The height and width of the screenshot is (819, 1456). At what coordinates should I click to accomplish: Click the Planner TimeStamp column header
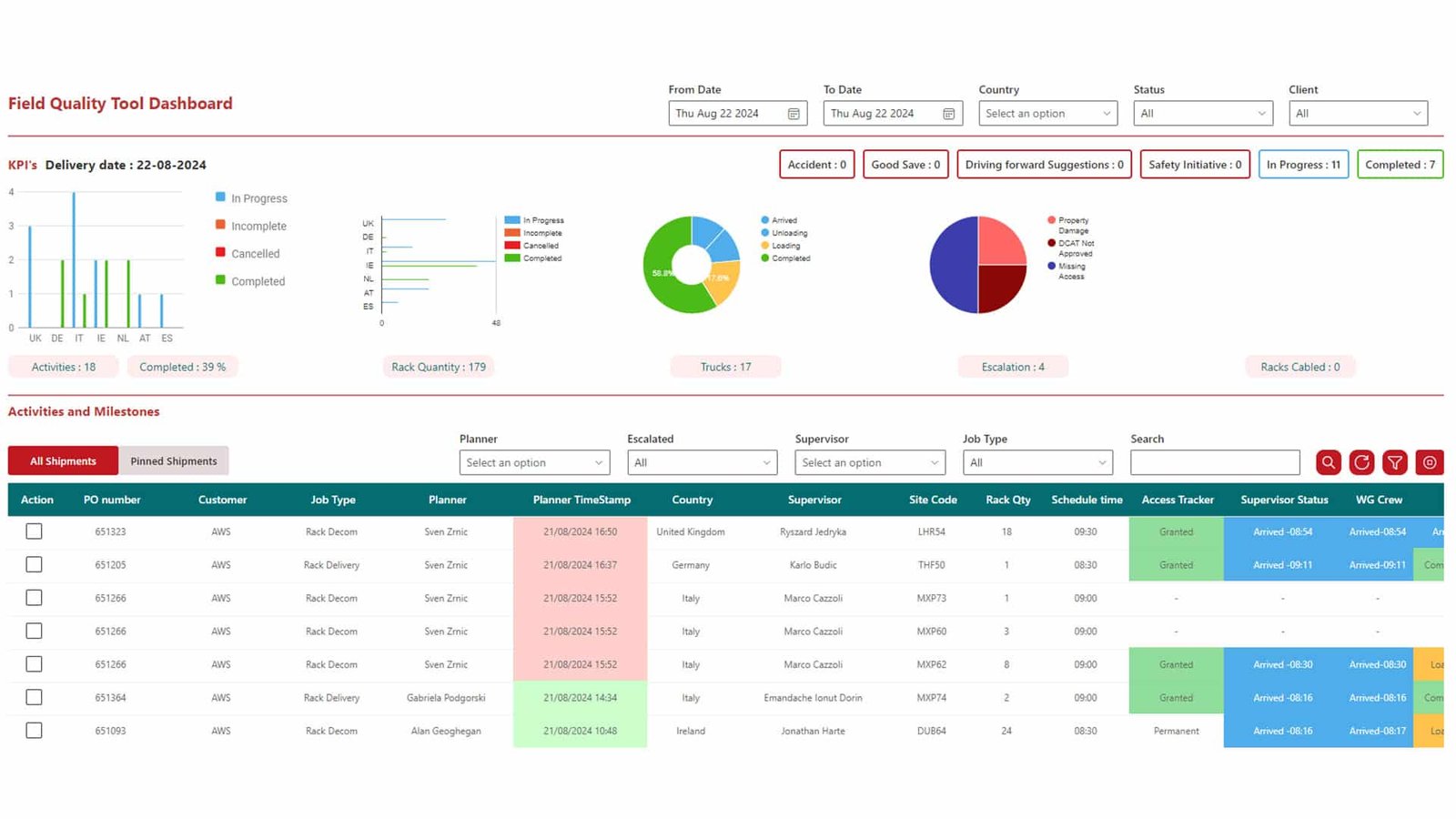[x=581, y=500]
